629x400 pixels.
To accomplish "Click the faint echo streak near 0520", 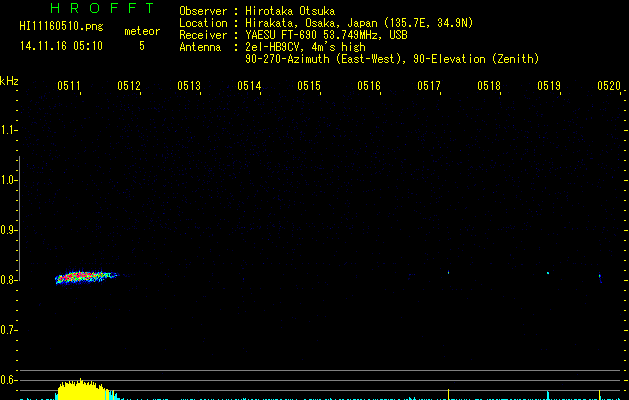I will pyautogui.click(x=600, y=278).
